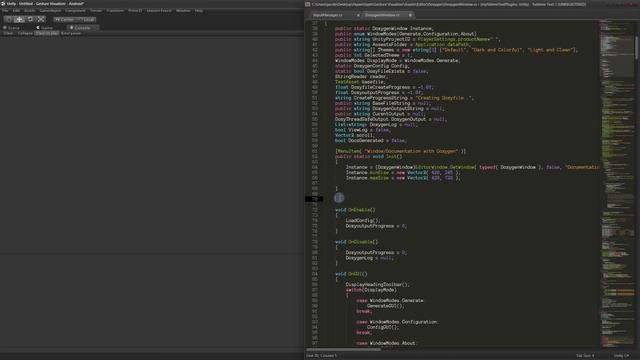Click the 'DoxygenLog = null;' code line
The width and height of the screenshot is (640, 360).
click(x=369, y=258)
